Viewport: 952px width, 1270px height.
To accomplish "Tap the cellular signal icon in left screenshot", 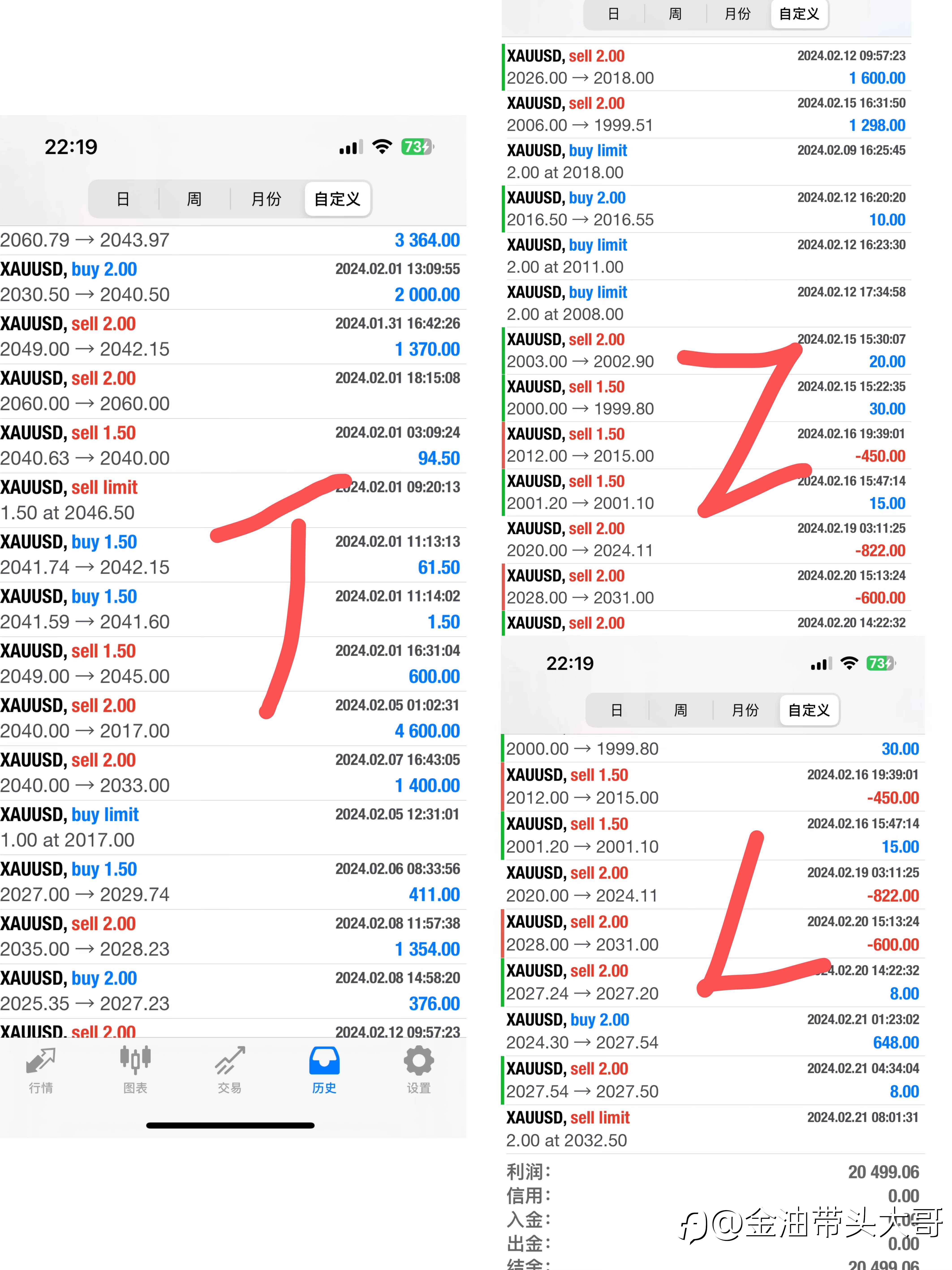I will [x=351, y=147].
